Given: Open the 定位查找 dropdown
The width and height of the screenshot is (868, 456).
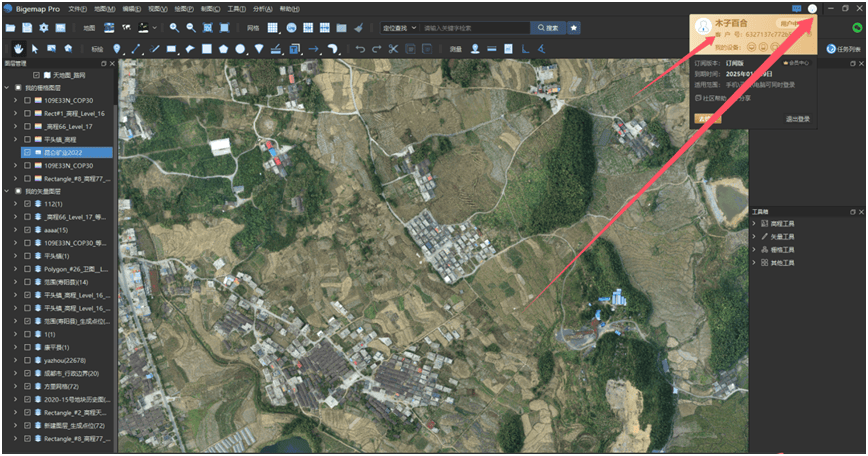Looking at the screenshot, I should (399, 28).
